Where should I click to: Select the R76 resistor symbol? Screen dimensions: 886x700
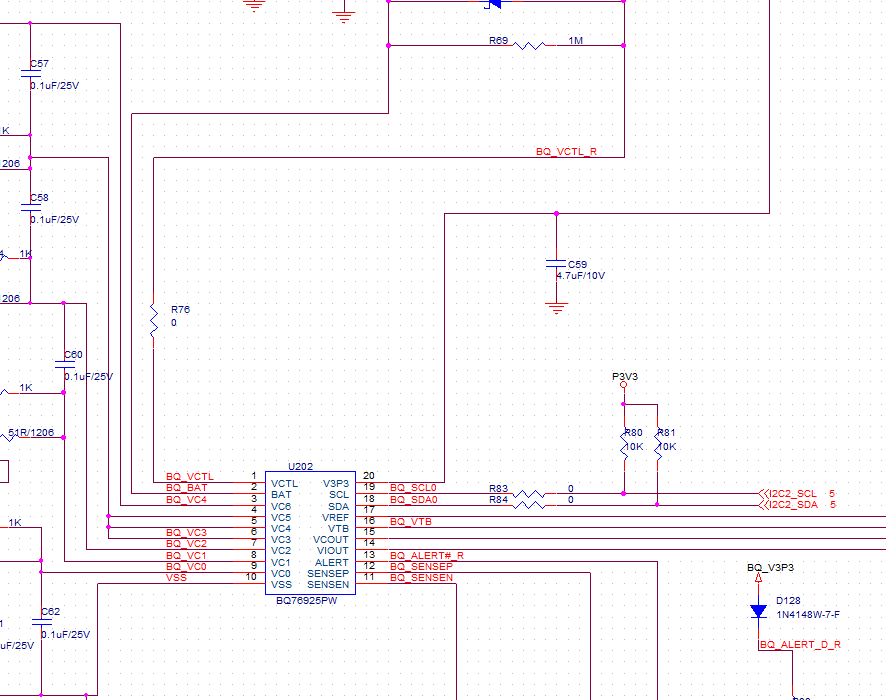(x=154, y=320)
